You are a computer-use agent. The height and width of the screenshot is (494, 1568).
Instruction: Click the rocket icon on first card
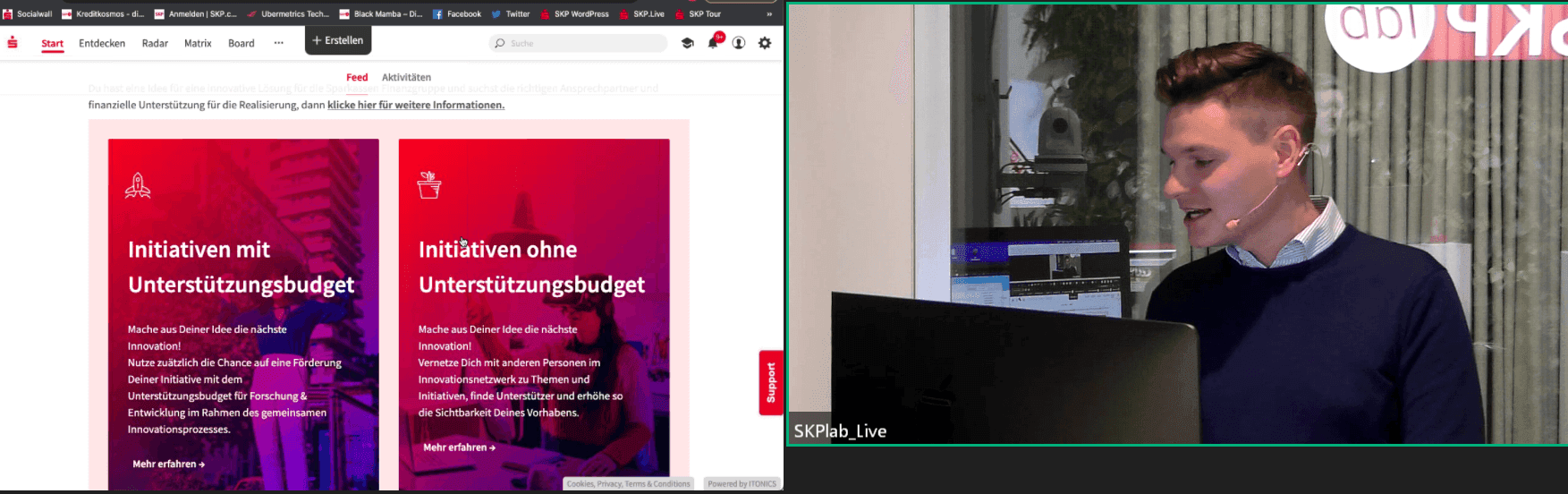pos(138,185)
